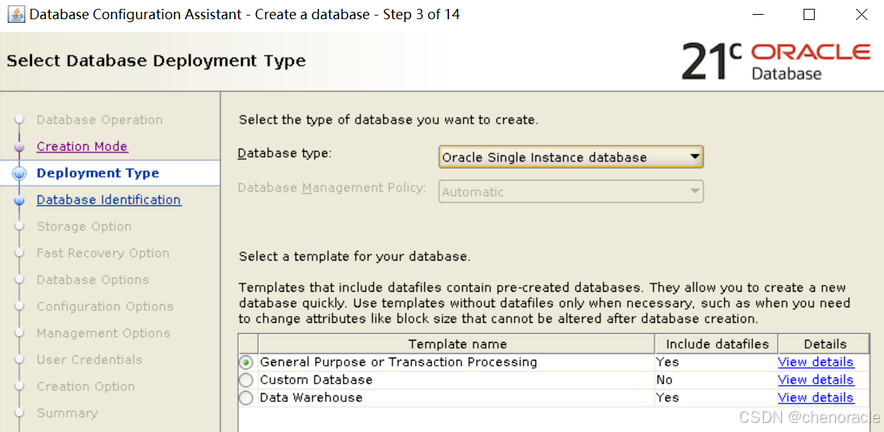The image size is (884, 432).
Task: Click the Custom Database template name
Action: pyautogui.click(x=316, y=380)
